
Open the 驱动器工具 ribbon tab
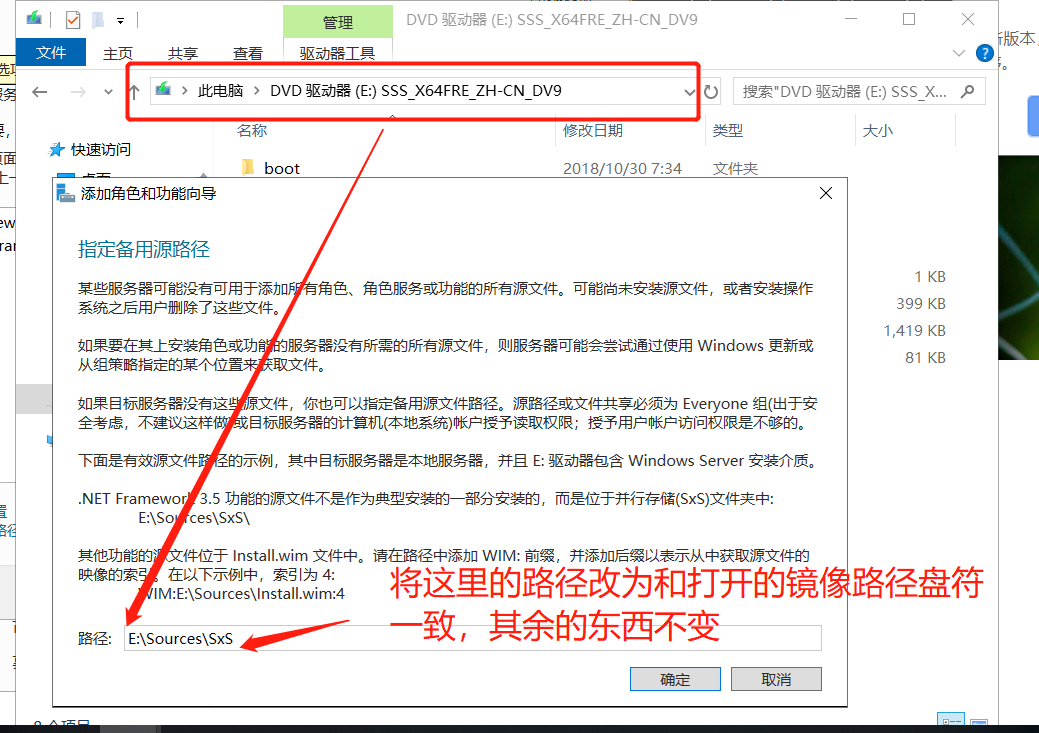337,53
